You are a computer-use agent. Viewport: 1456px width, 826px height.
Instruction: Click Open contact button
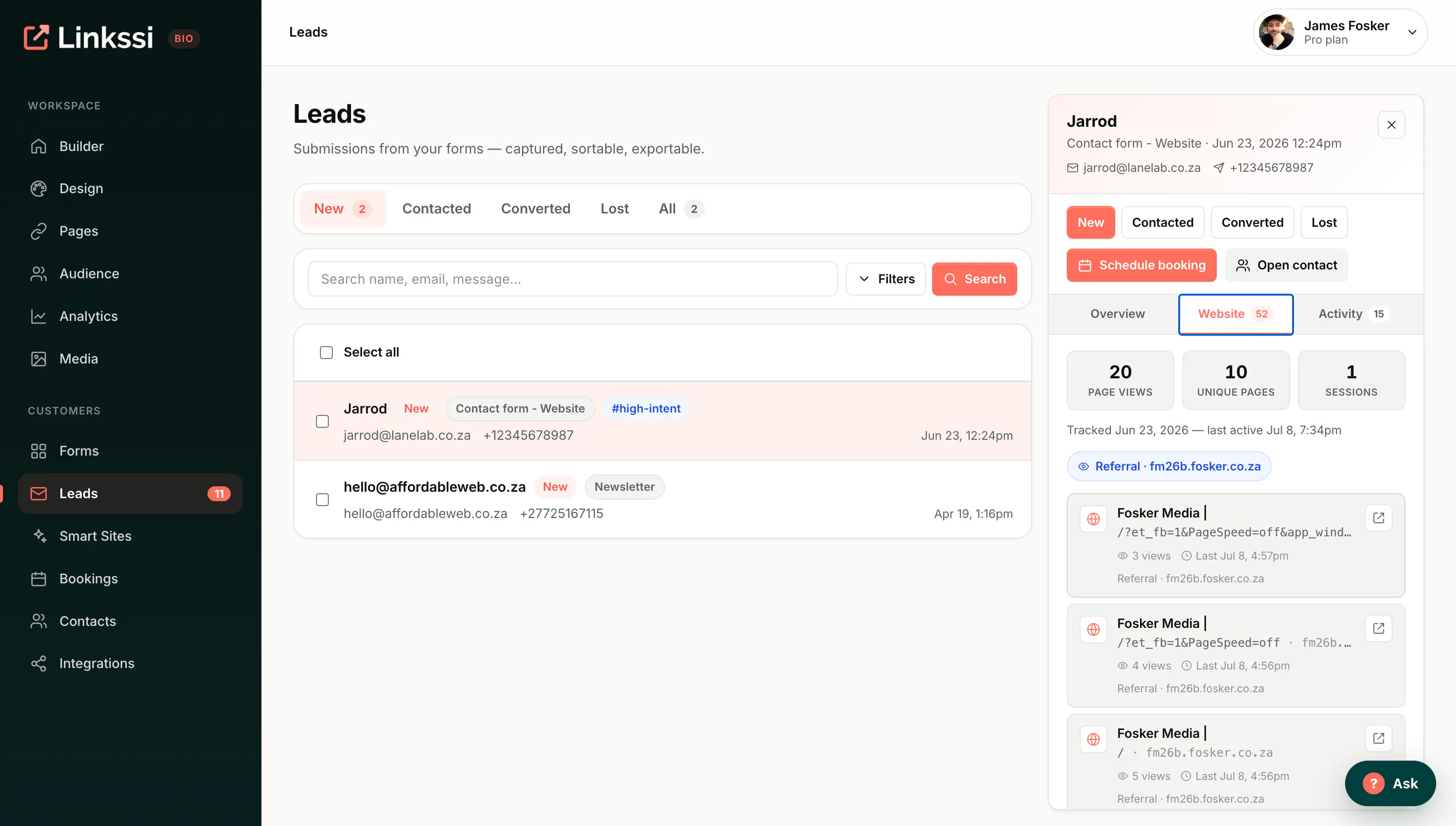point(1286,265)
